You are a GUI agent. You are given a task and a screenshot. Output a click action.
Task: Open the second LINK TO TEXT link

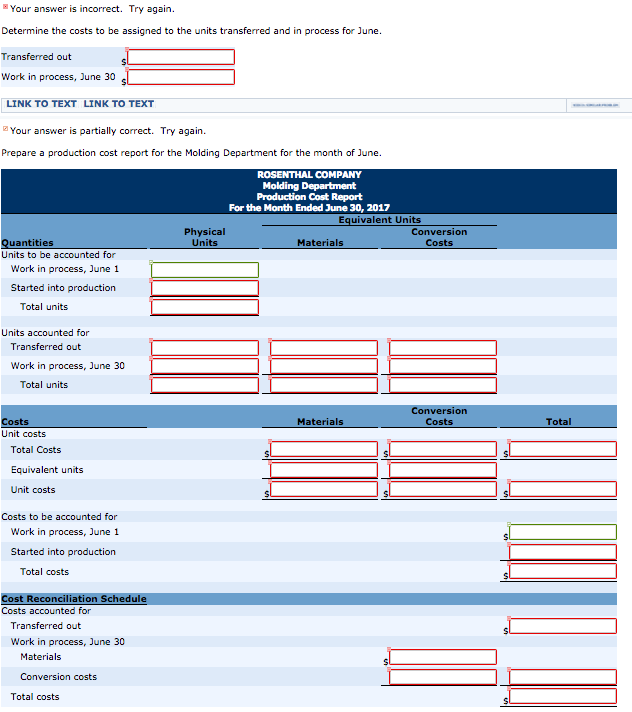click(x=118, y=104)
